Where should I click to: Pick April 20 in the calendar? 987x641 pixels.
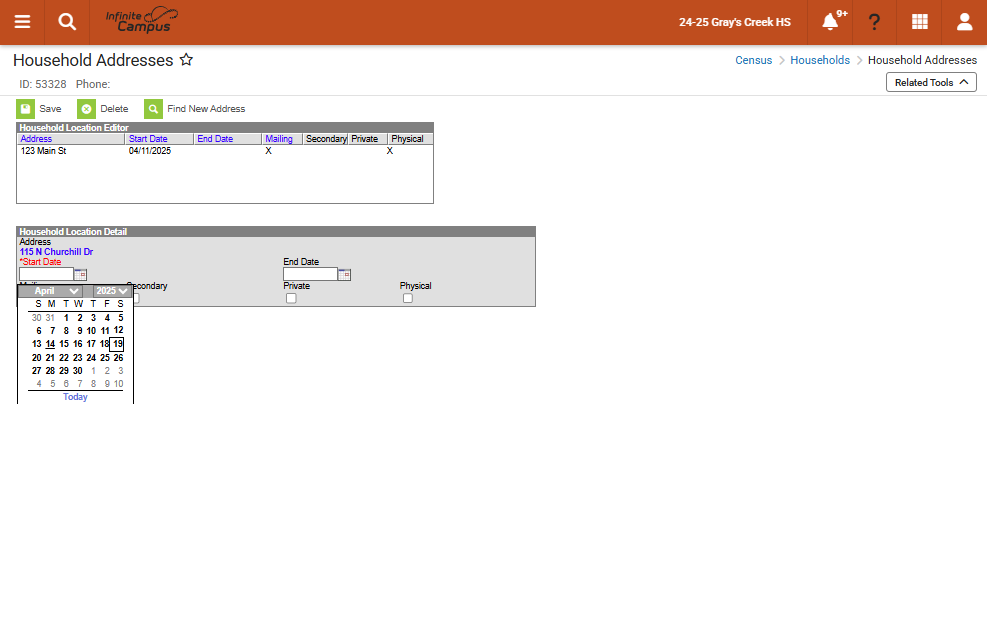(x=37, y=358)
